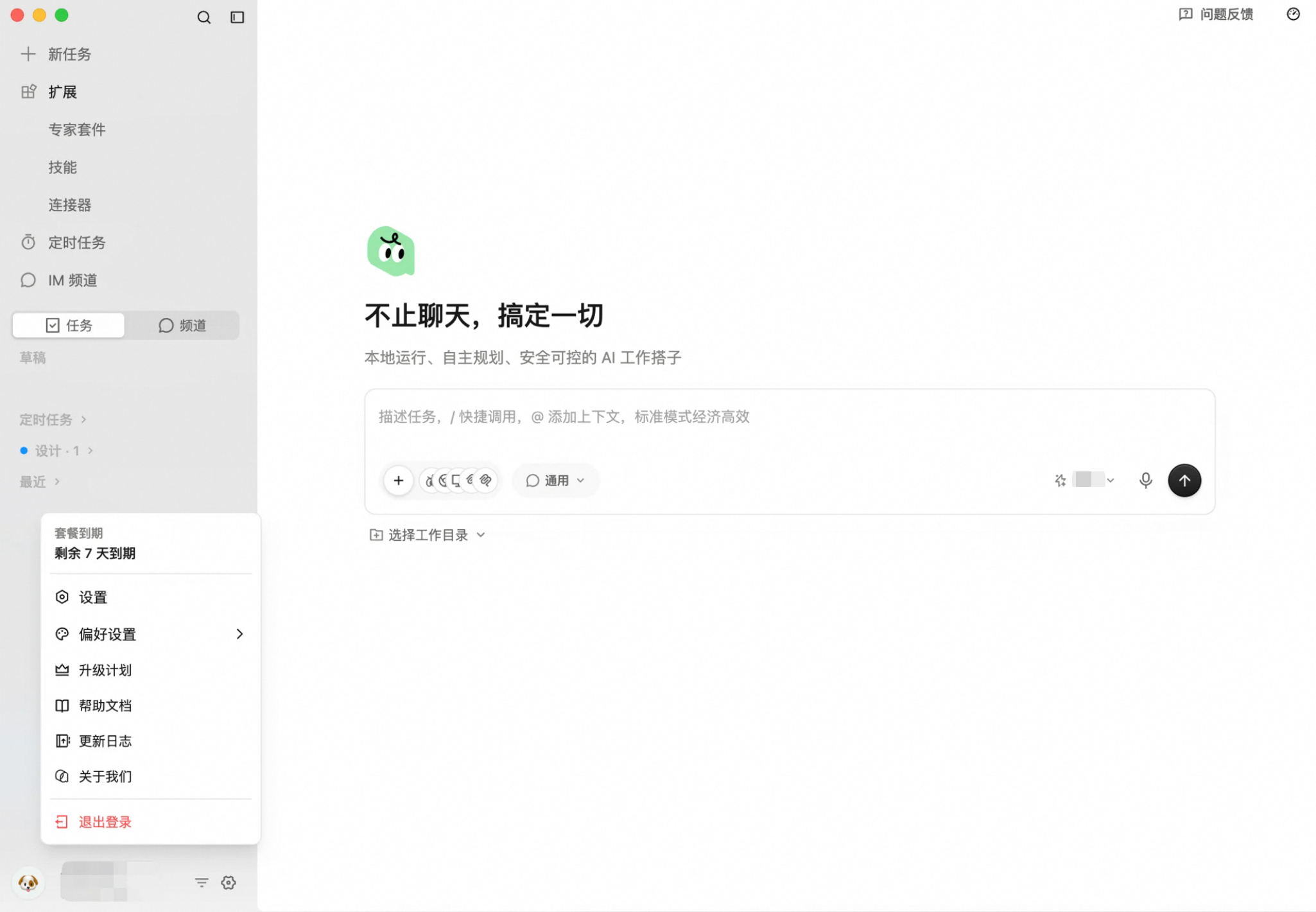
Task: Start voice input with microphone icon
Action: coord(1145,480)
